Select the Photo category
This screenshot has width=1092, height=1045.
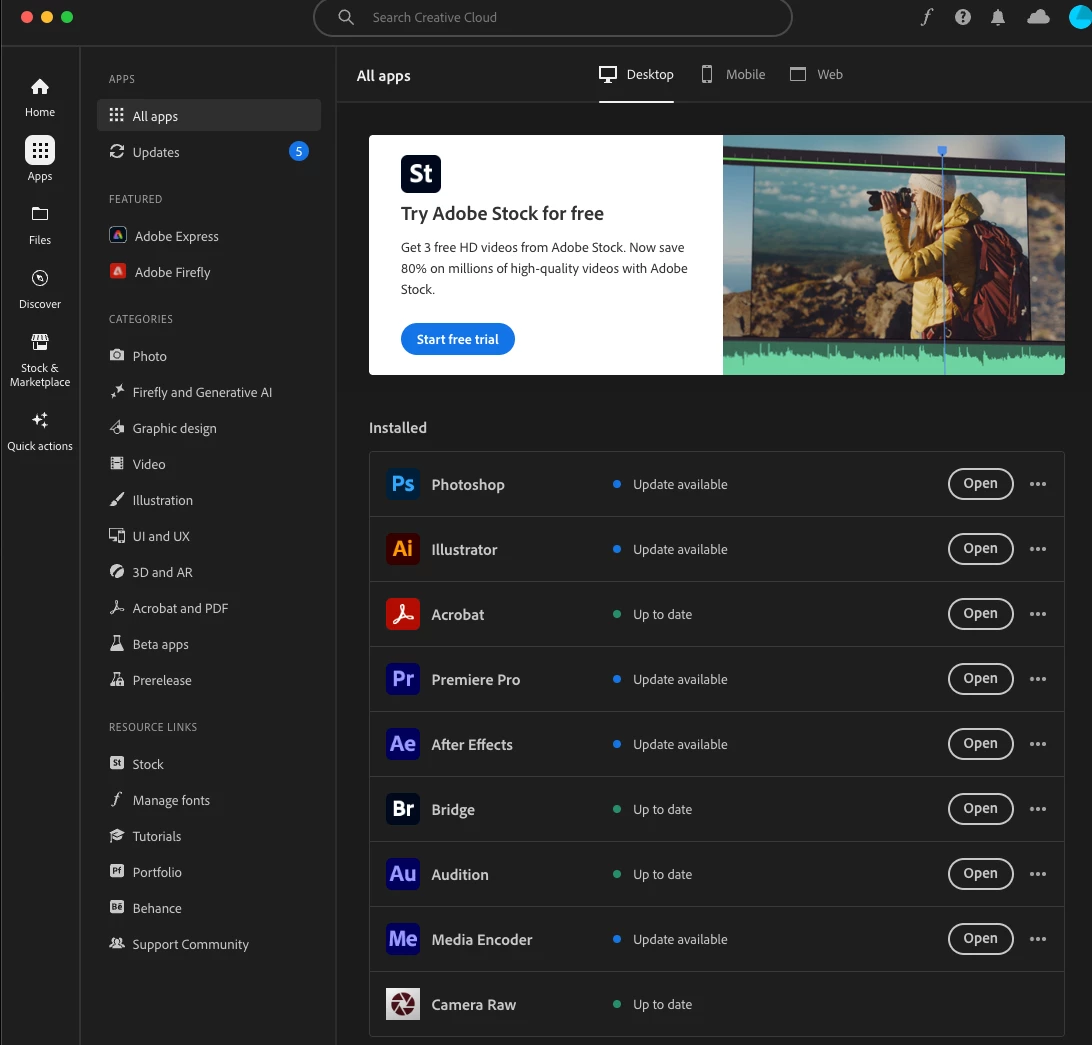pos(139,356)
